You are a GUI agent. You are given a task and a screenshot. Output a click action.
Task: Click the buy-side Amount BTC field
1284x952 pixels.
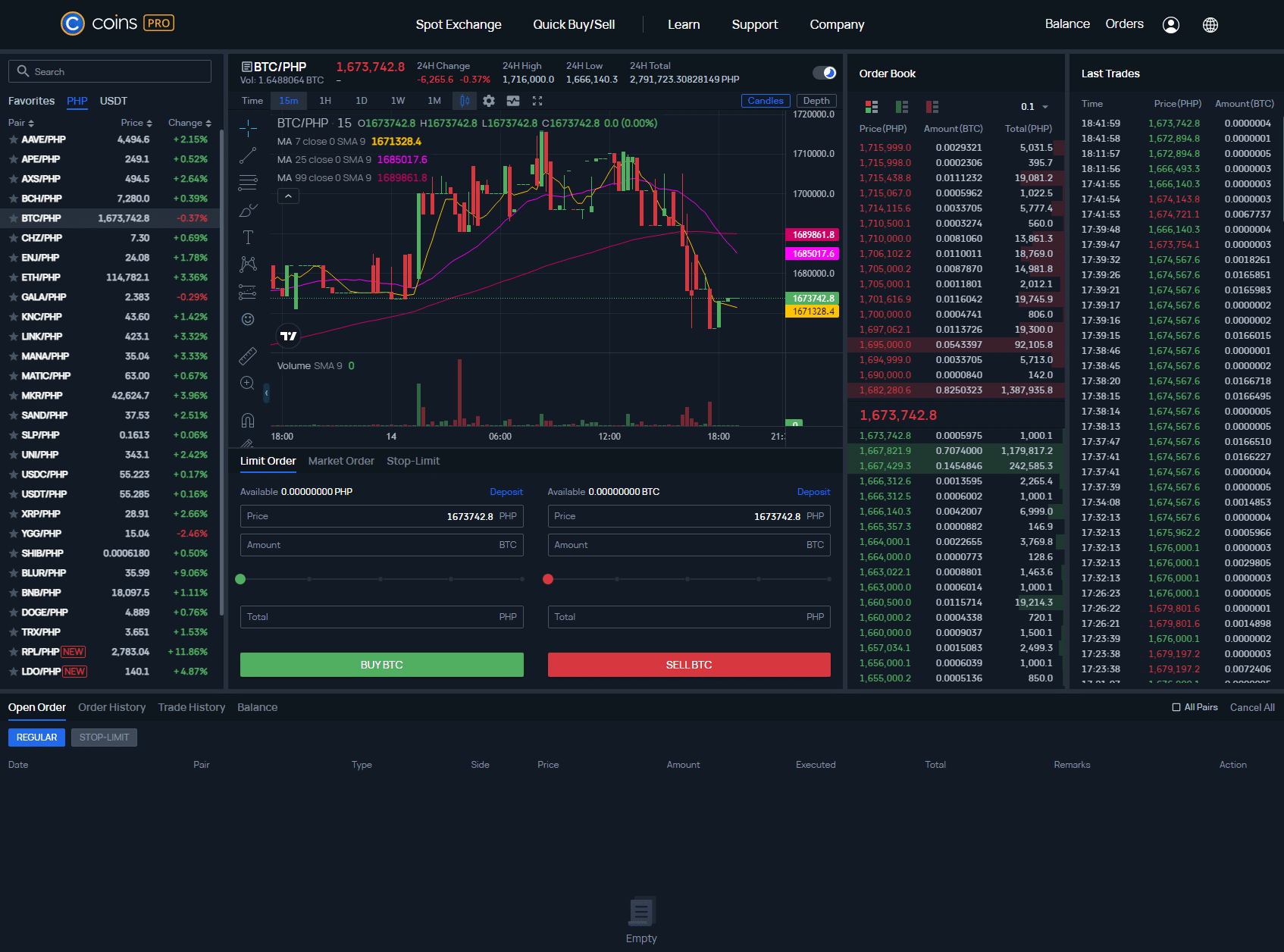[382, 545]
